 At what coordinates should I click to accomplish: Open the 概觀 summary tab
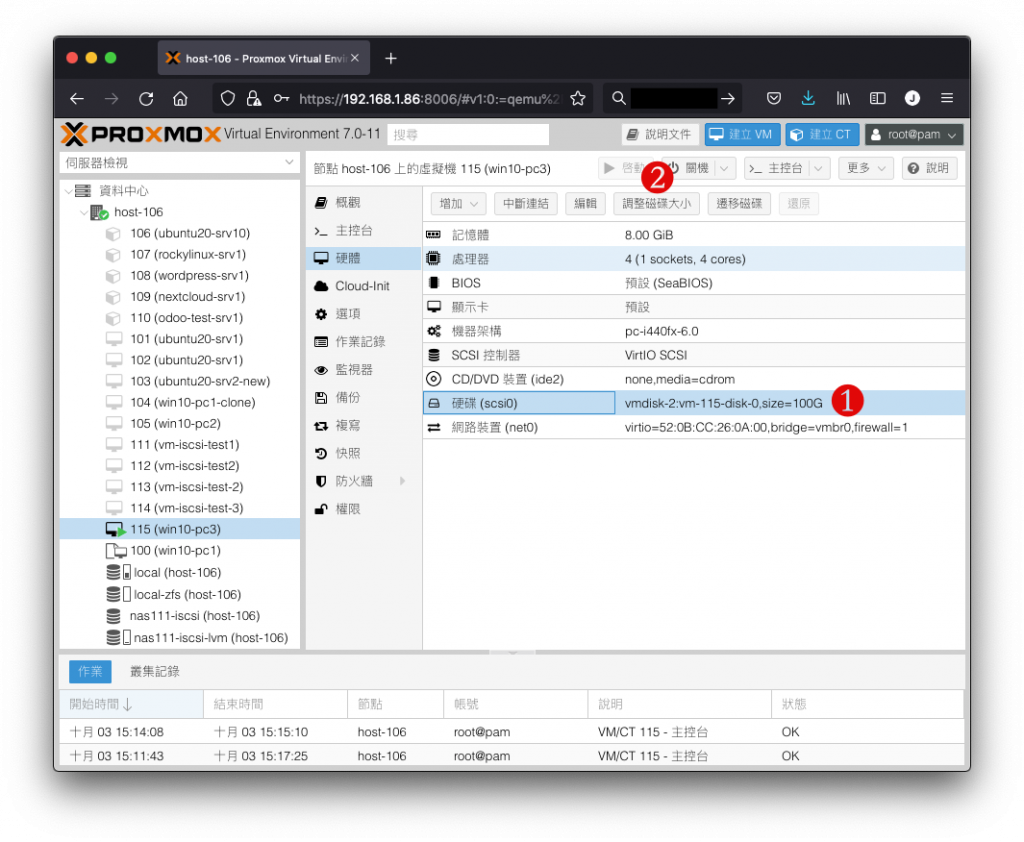click(364, 202)
